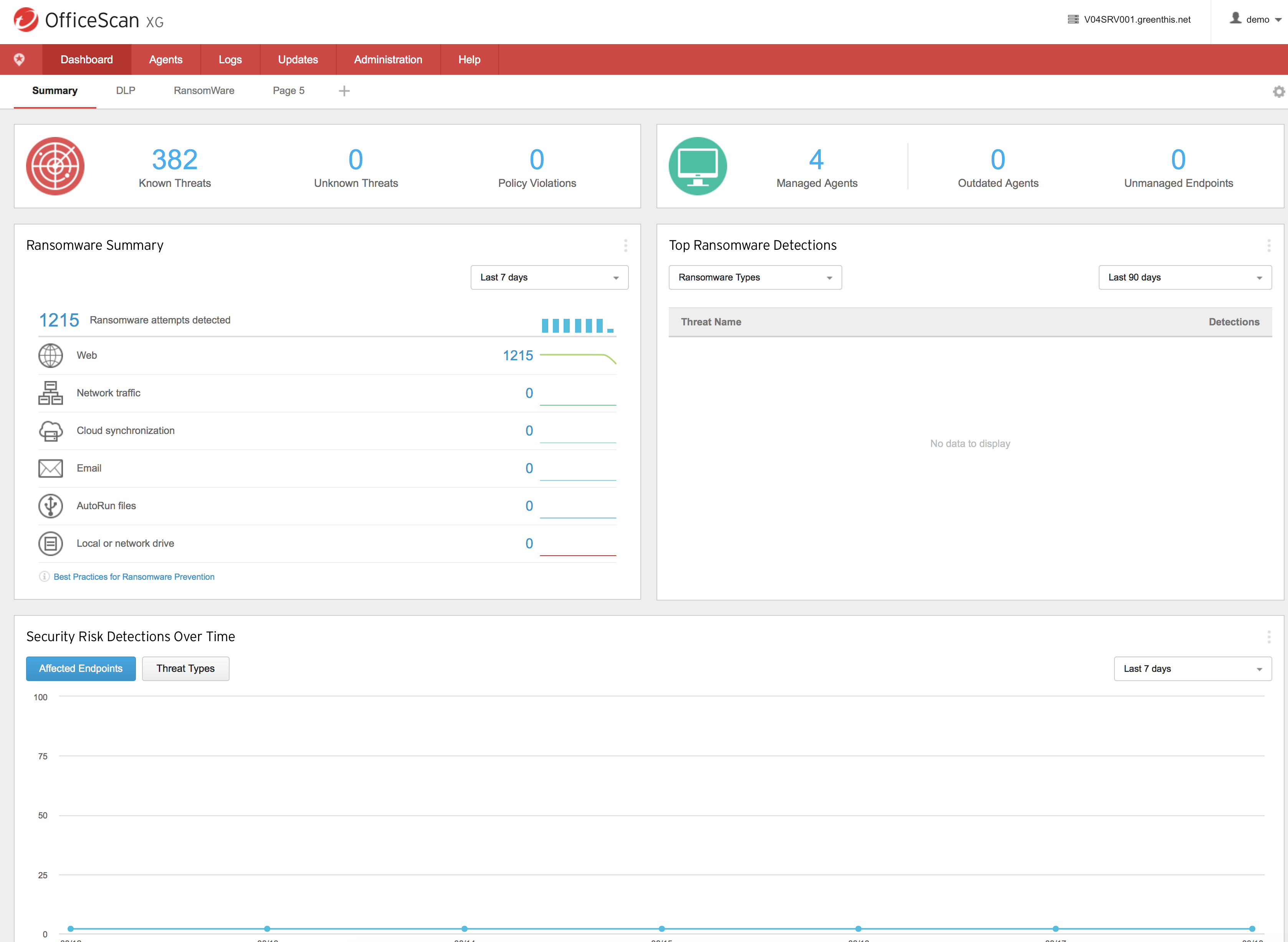Click the OfficeScan XG logo
The width and height of the screenshot is (1288, 942).
pos(88,20)
